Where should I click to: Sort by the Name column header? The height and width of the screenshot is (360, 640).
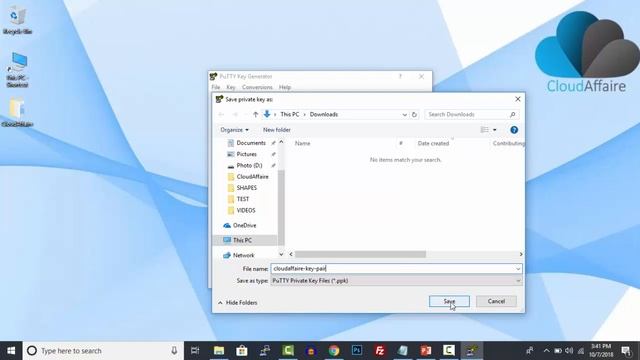[302, 143]
